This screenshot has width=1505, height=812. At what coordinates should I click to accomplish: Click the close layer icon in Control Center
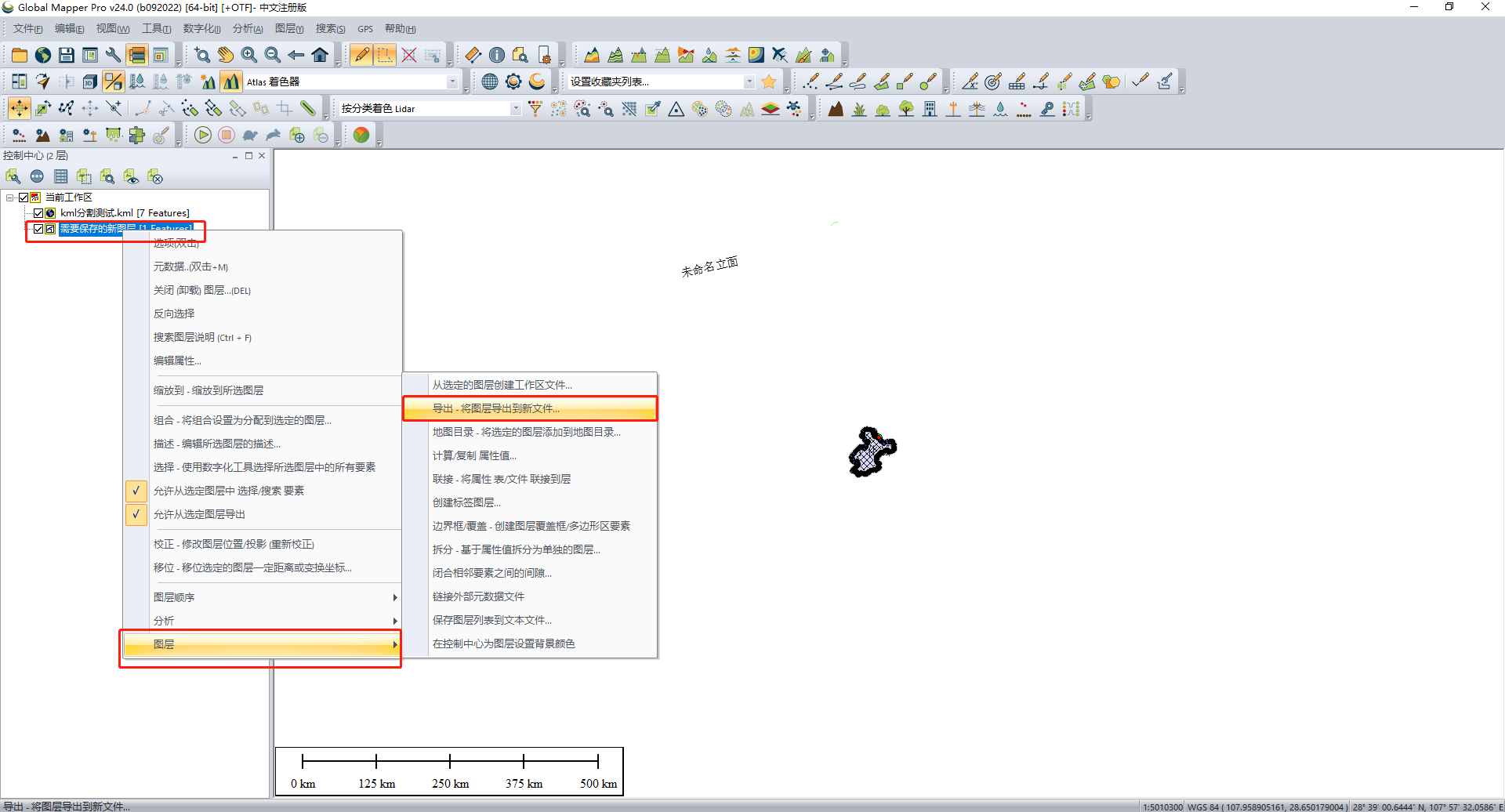pos(154,177)
